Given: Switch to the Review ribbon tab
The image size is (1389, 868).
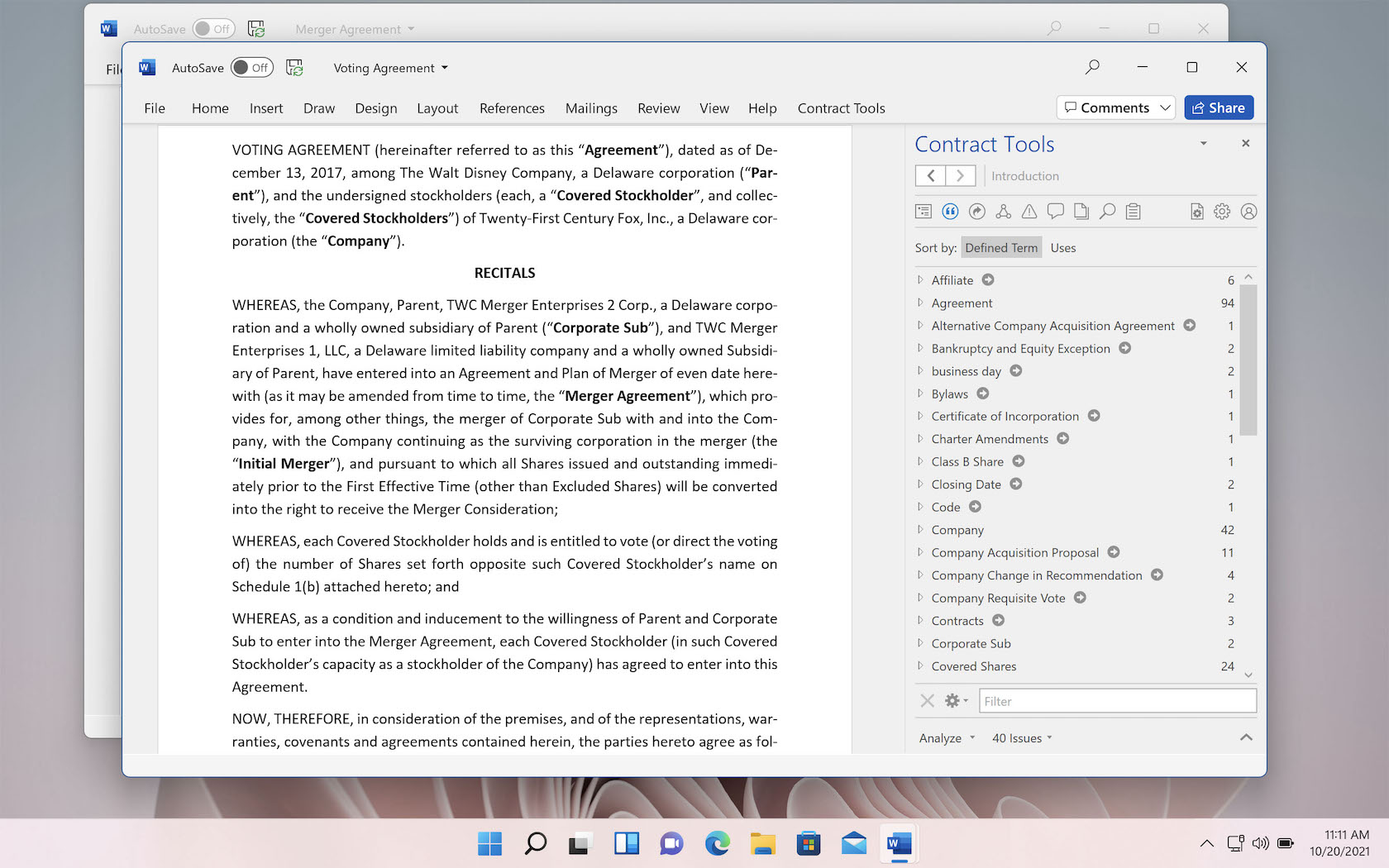Looking at the screenshot, I should point(659,108).
